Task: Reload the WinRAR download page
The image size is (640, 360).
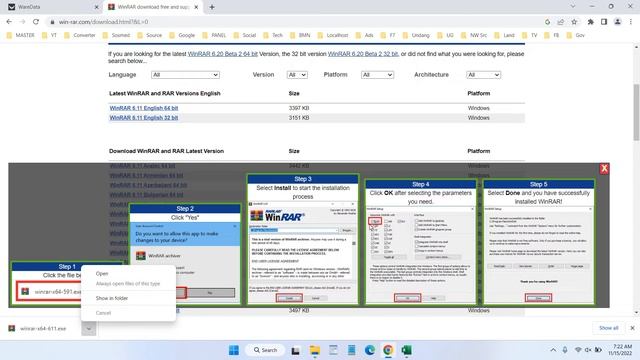Action: click(36, 22)
